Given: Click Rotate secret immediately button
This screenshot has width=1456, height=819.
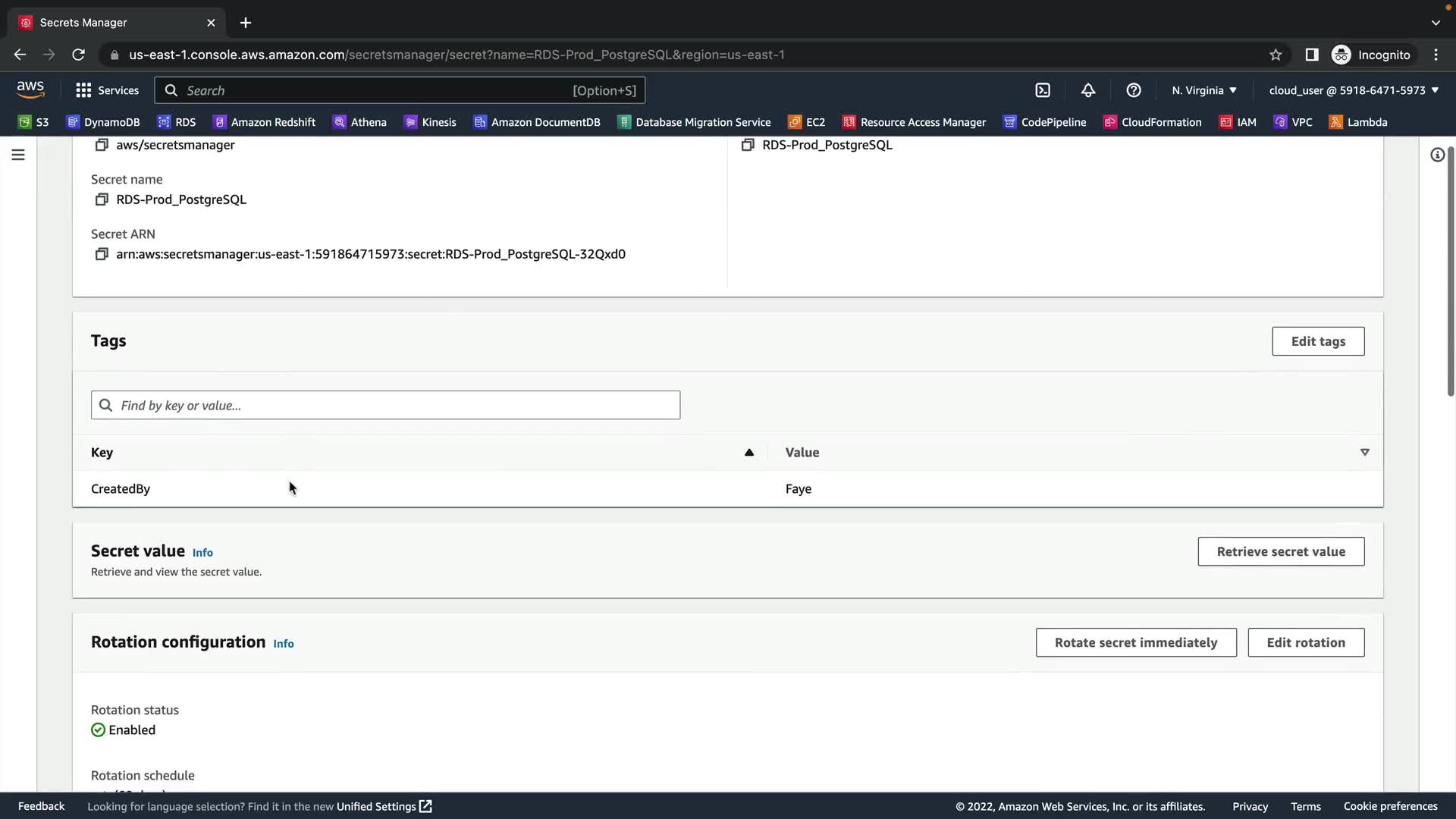Looking at the screenshot, I should pos(1136,642).
